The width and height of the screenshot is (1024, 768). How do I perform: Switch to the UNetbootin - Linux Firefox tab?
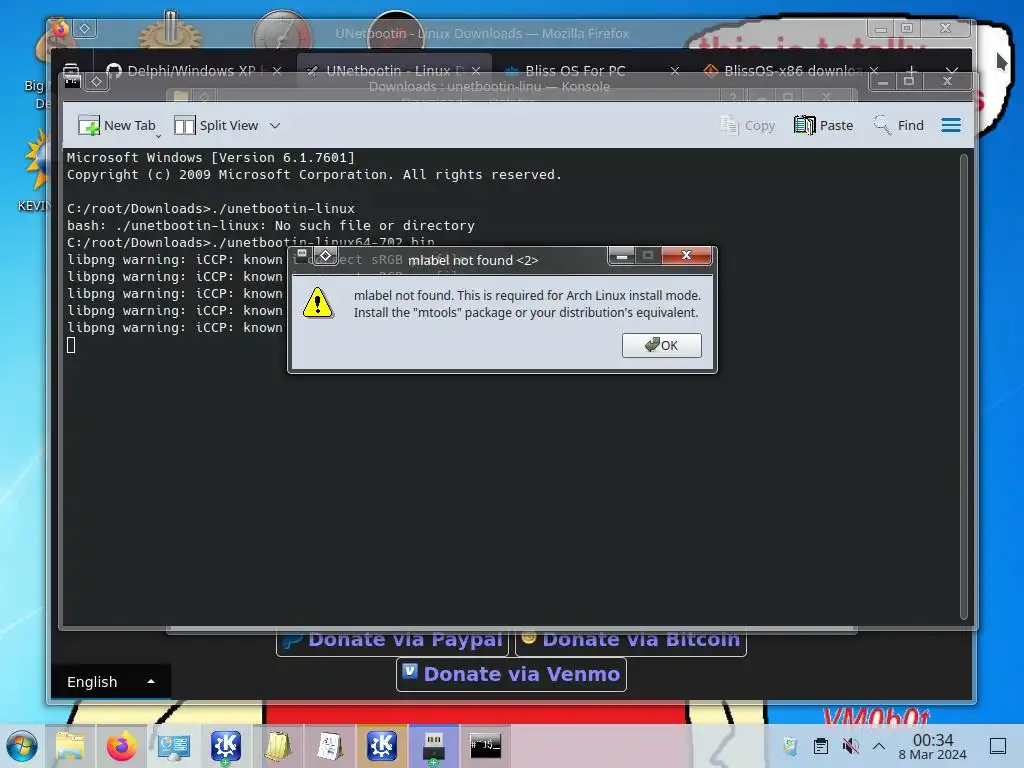394,71
